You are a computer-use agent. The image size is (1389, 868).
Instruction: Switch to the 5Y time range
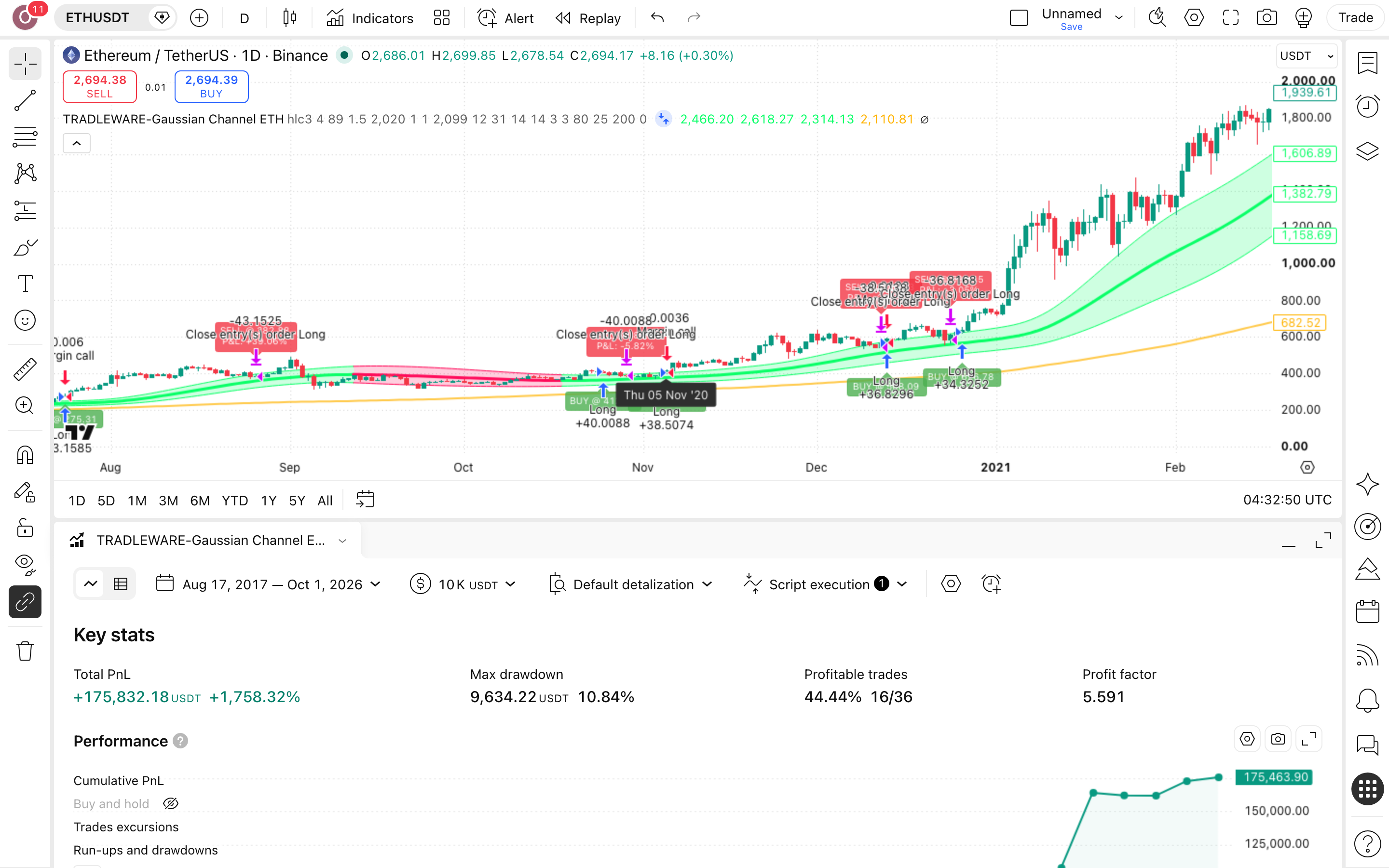pos(297,501)
